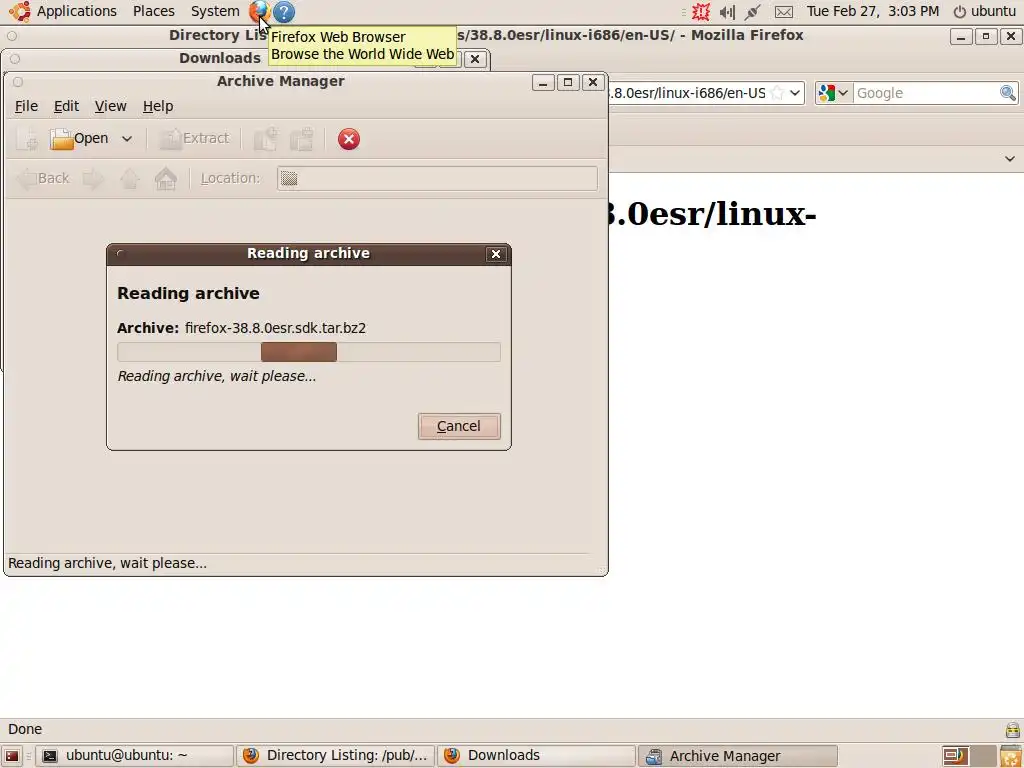Click the trash icon in bottom panel
Viewport: 1024px width, 768px height.
click(1011, 756)
